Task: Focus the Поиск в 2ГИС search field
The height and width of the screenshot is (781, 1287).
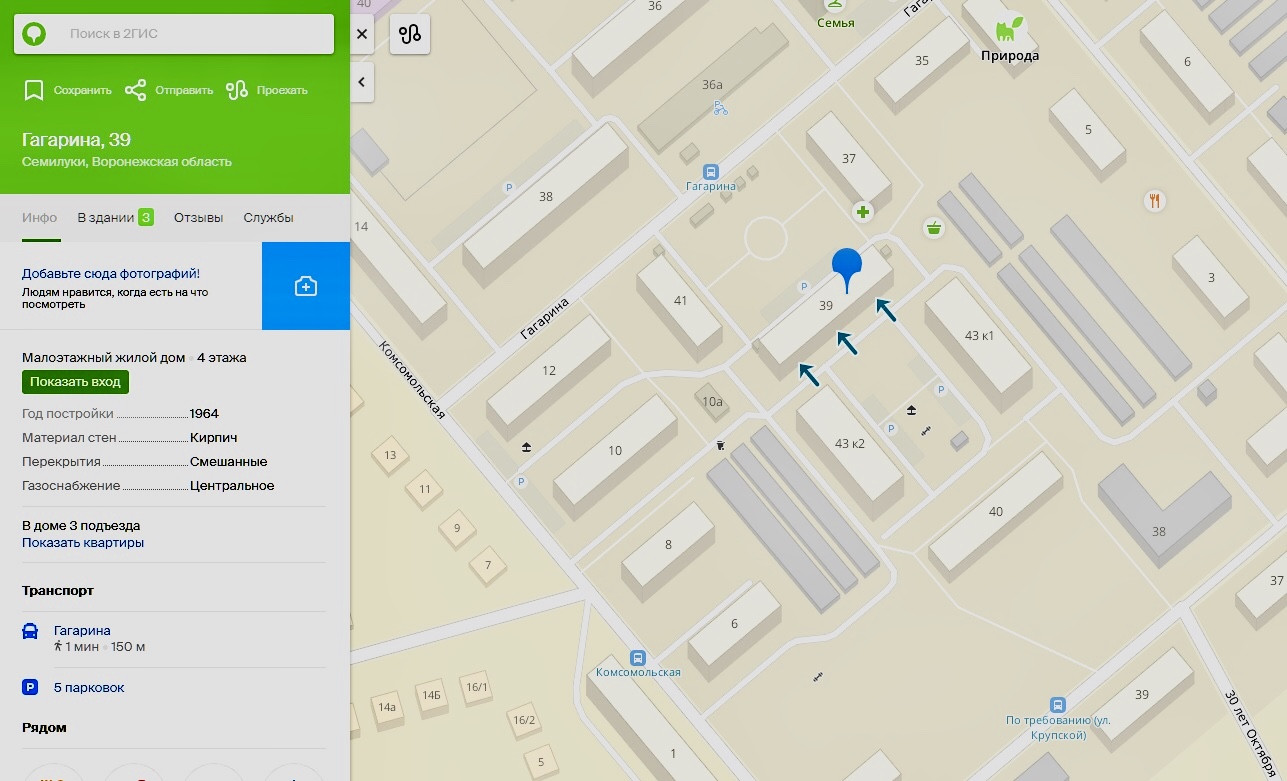Action: tap(174, 34)
